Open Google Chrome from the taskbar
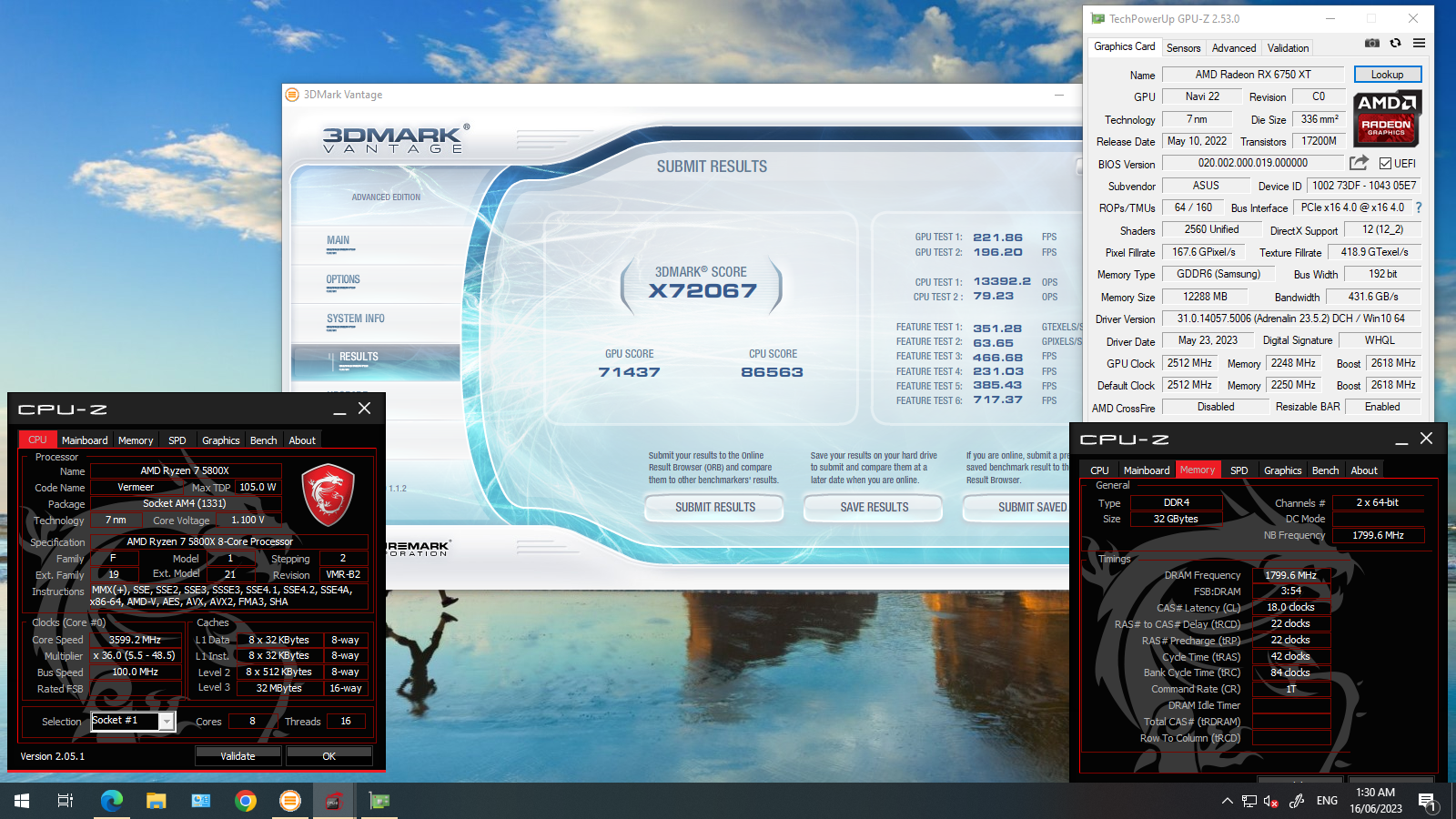The image size is (1456, 819). 245,801
